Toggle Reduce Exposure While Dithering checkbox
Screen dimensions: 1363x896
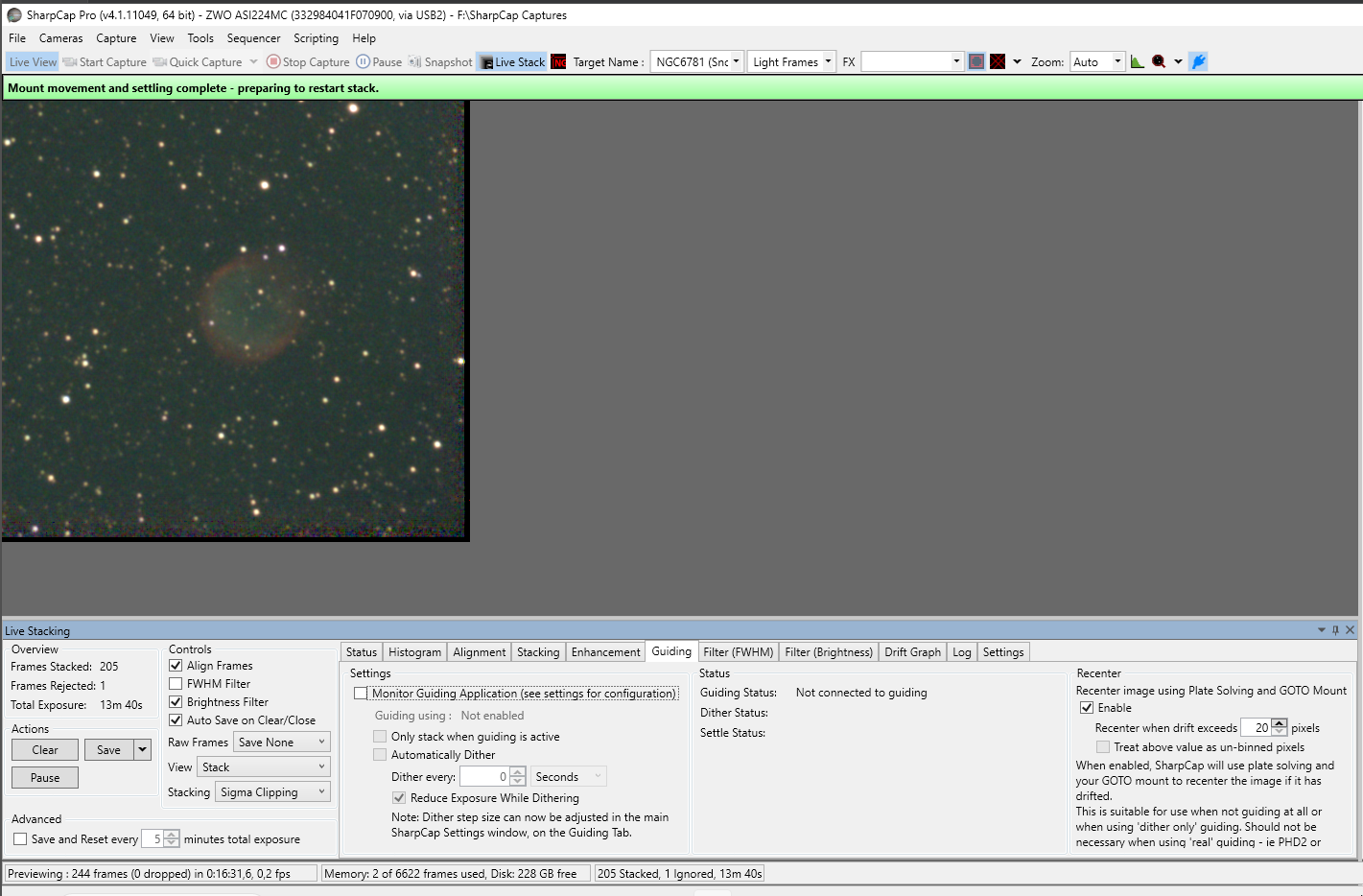click(399, 797)
